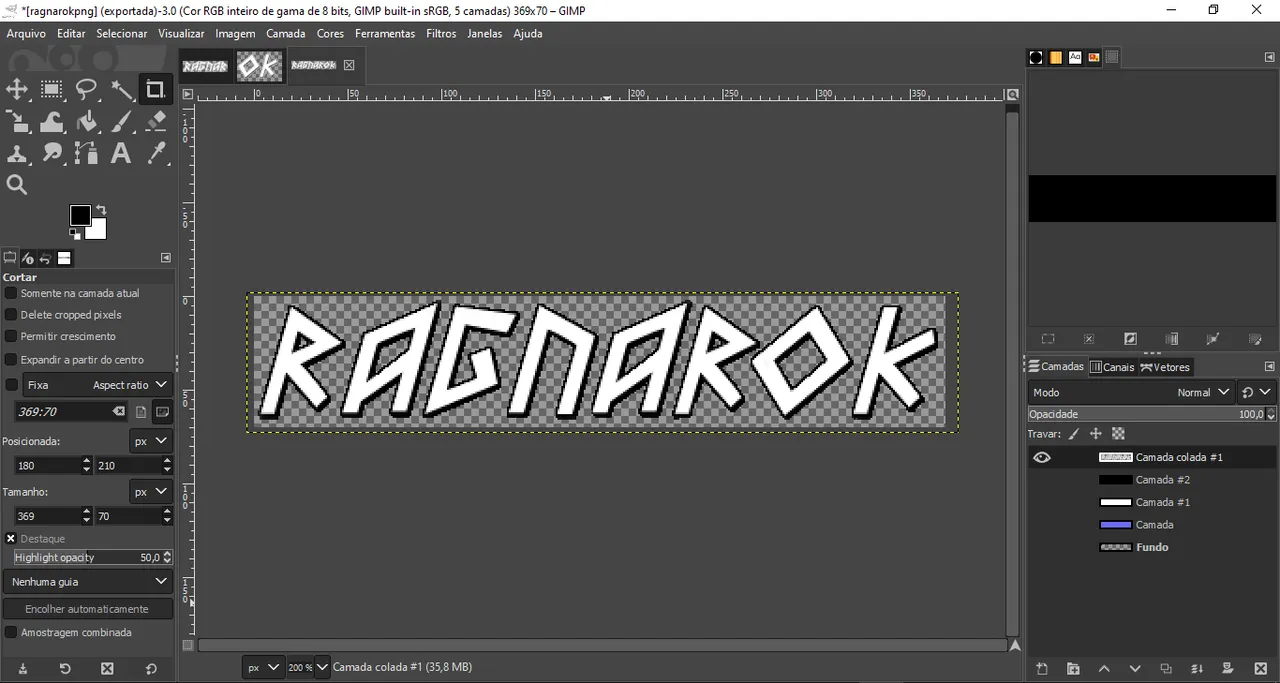
Task: Toggle lock alpha channel in Travar row
Action: (1118, 434)
